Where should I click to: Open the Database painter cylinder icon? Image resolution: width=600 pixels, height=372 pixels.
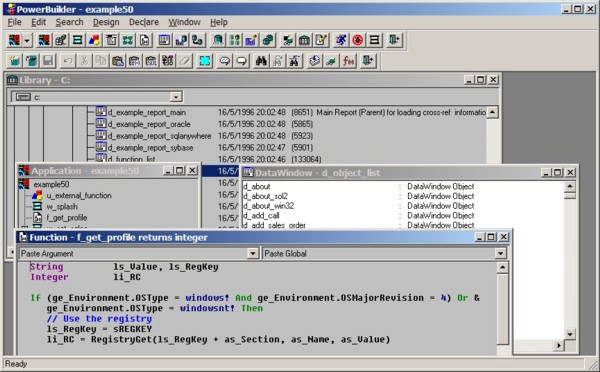(218, 40)
